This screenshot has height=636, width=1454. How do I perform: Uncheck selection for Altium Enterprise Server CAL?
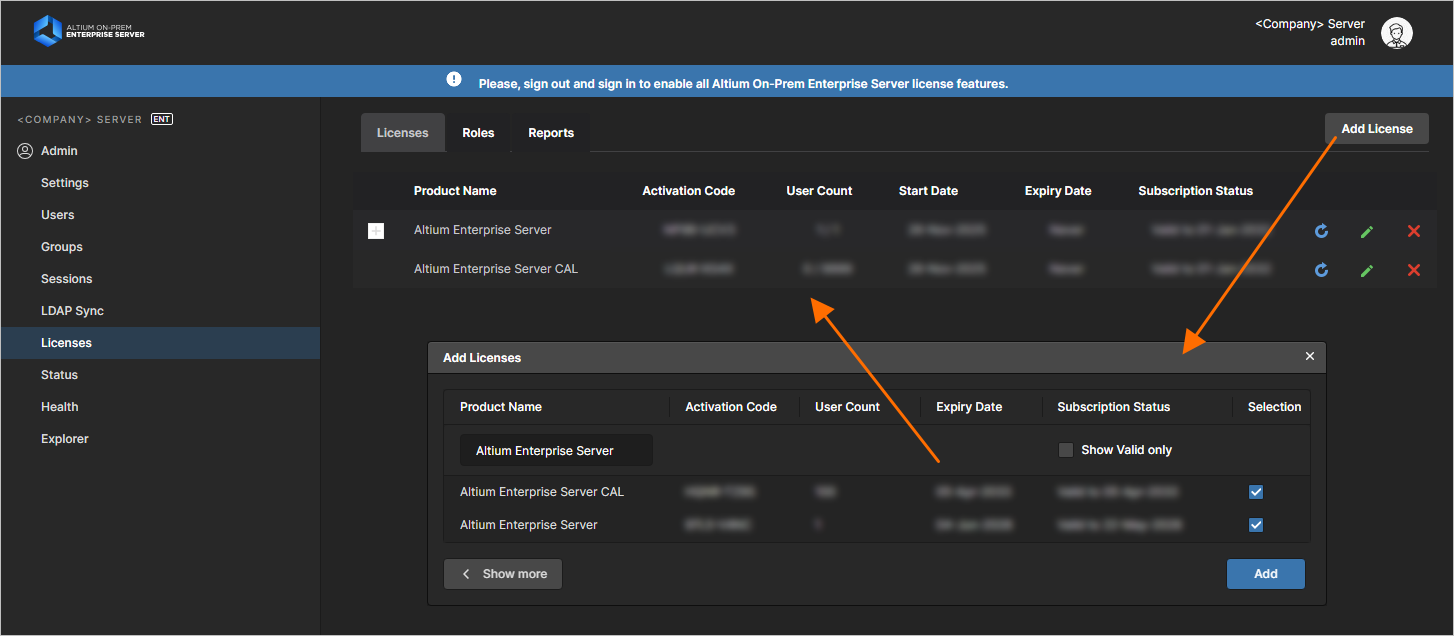[x=1256, y=492]
